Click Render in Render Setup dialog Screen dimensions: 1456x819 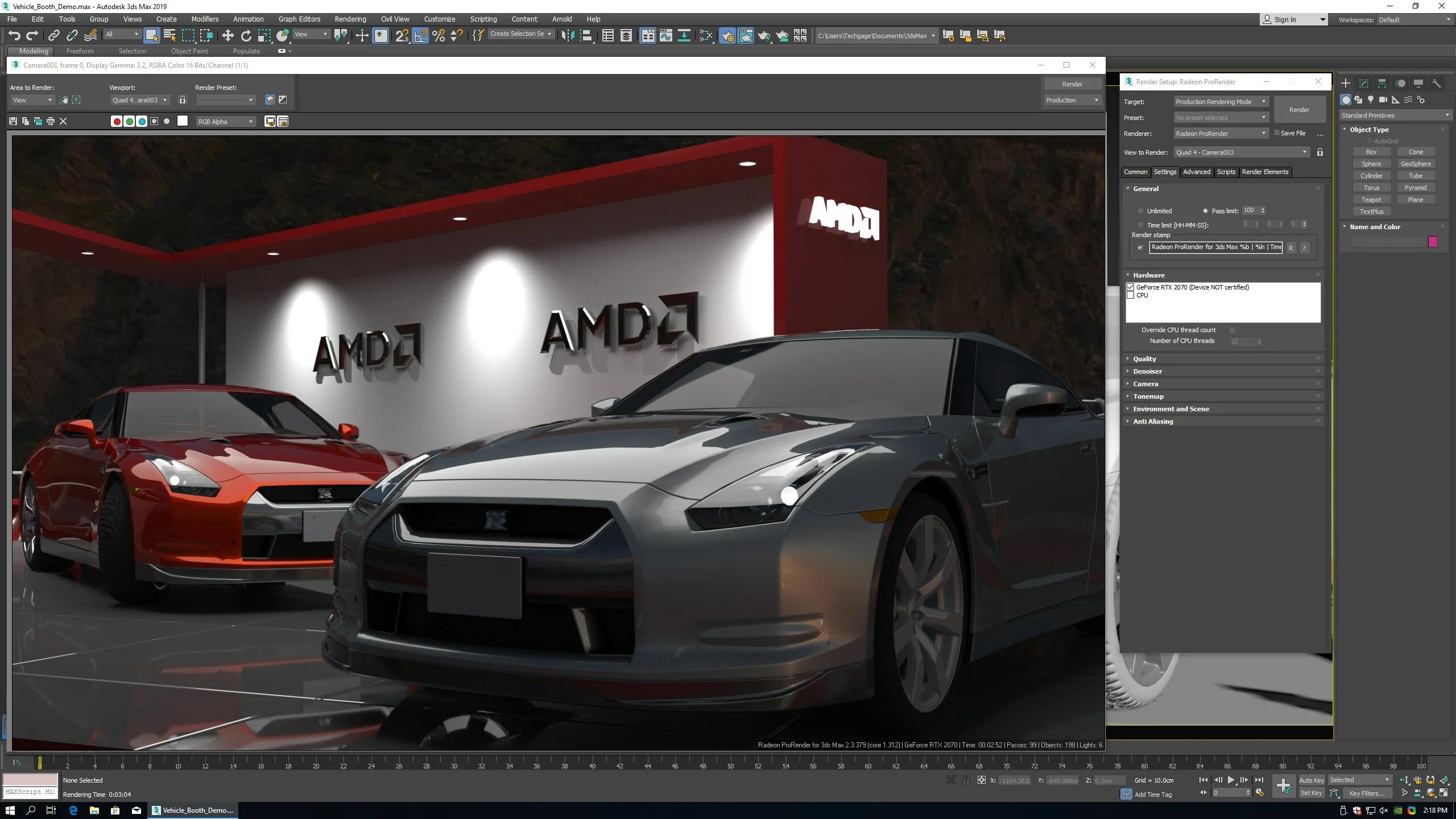1298,110
